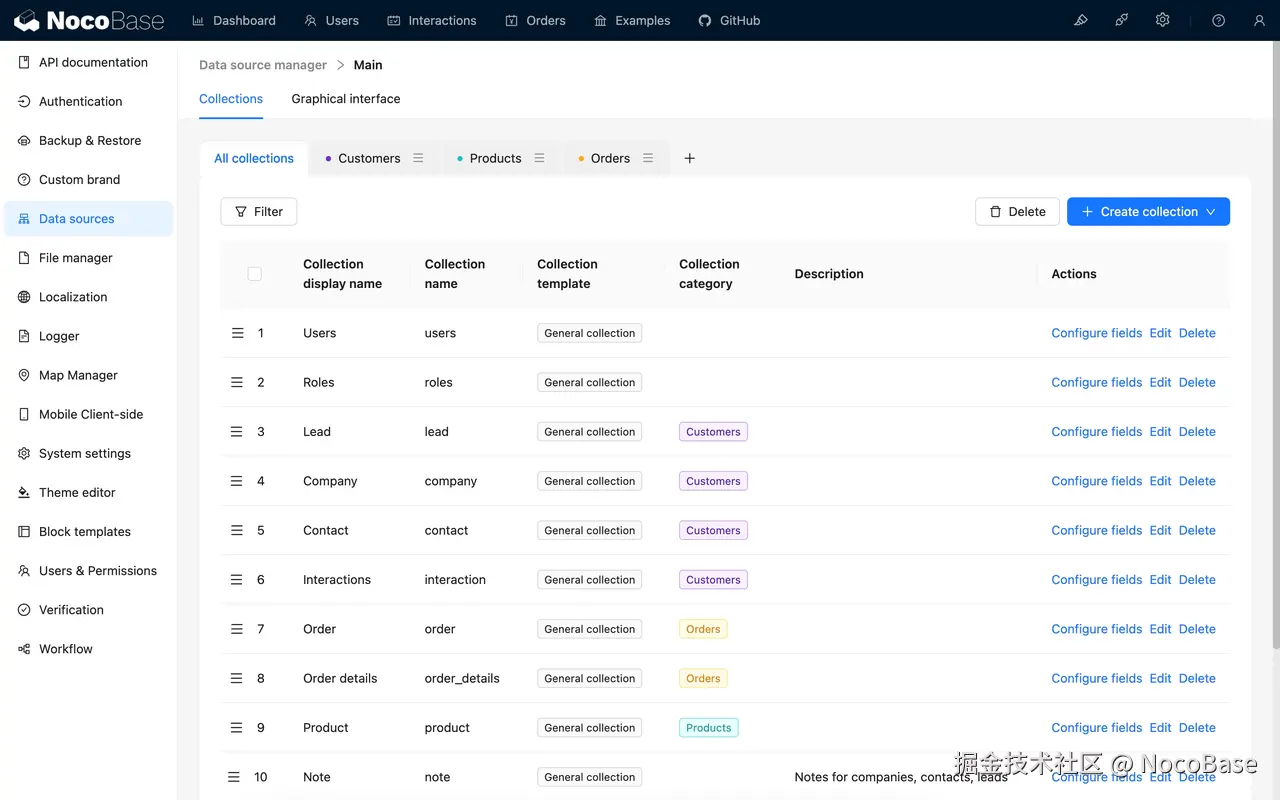Click the help question-mark icon

[1218, 20]
